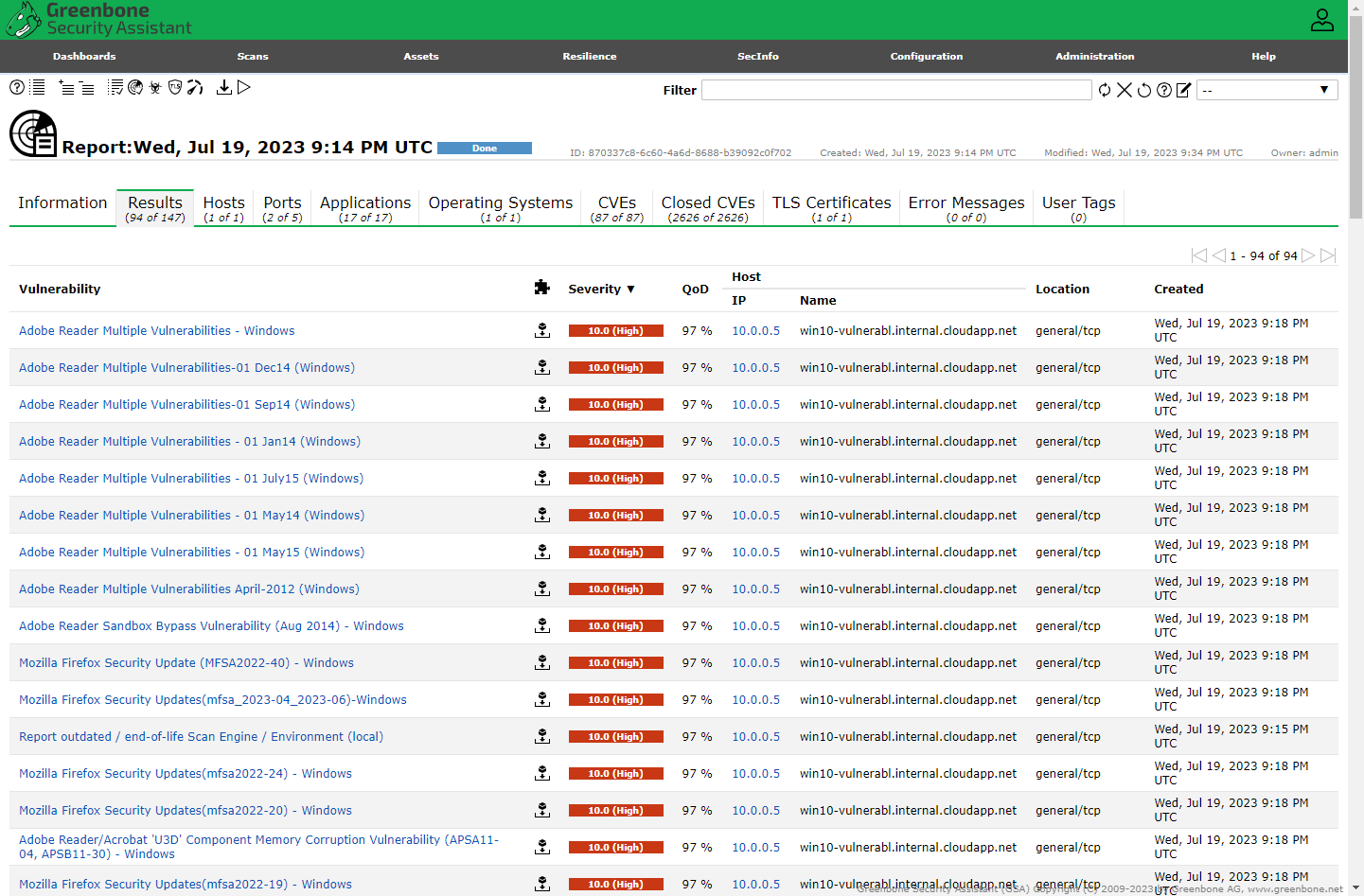Open the Help menu
This screenshot has height=896, width=1364.
(1264, 56)
